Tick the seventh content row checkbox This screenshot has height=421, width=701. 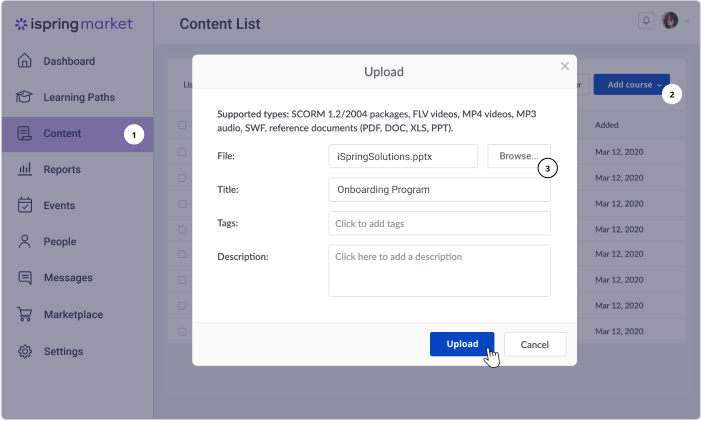(182, 306)
